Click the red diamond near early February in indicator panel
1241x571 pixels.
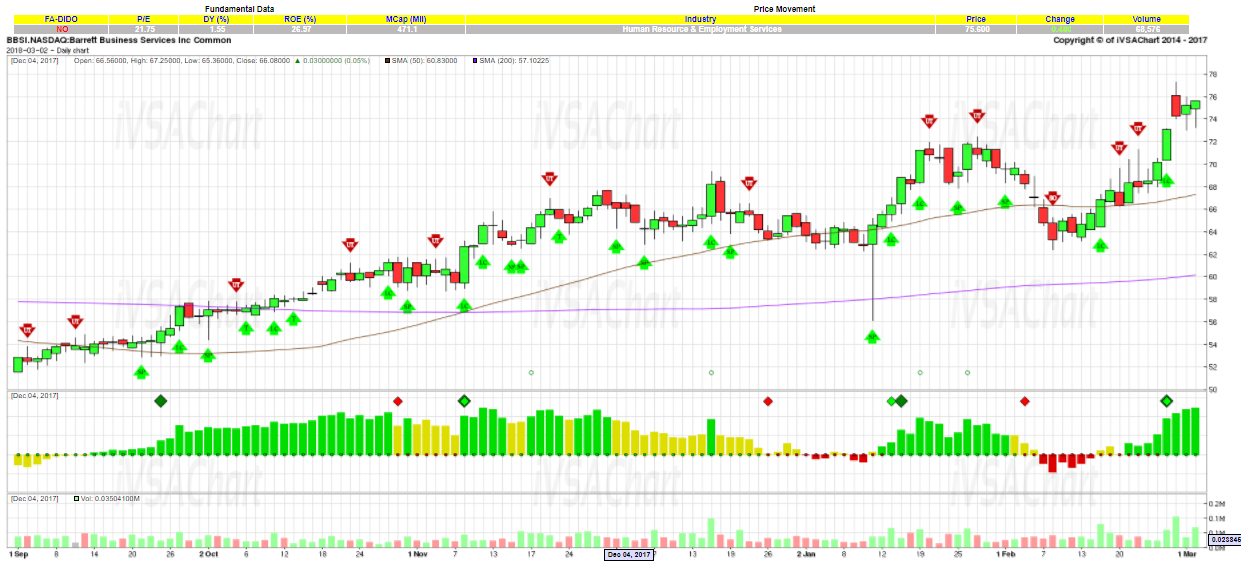tap(1024, 401)
